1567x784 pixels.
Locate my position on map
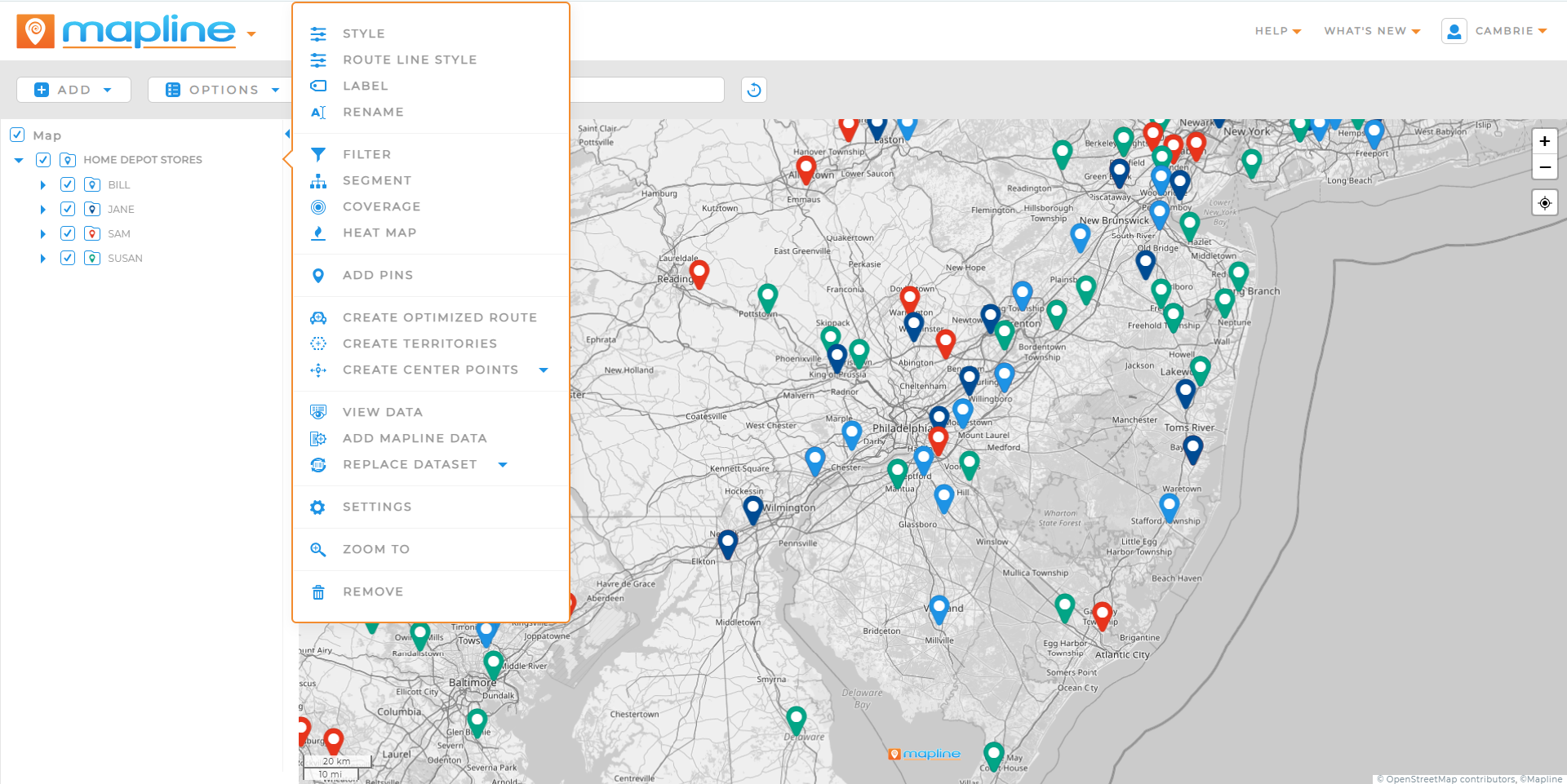1545,203
